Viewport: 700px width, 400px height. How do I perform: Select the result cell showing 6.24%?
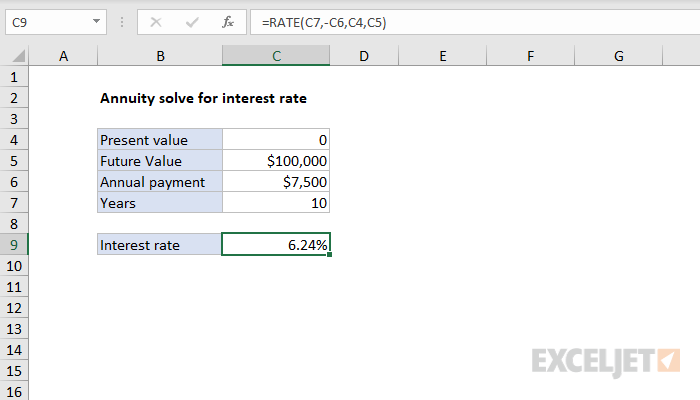[276, 245]
